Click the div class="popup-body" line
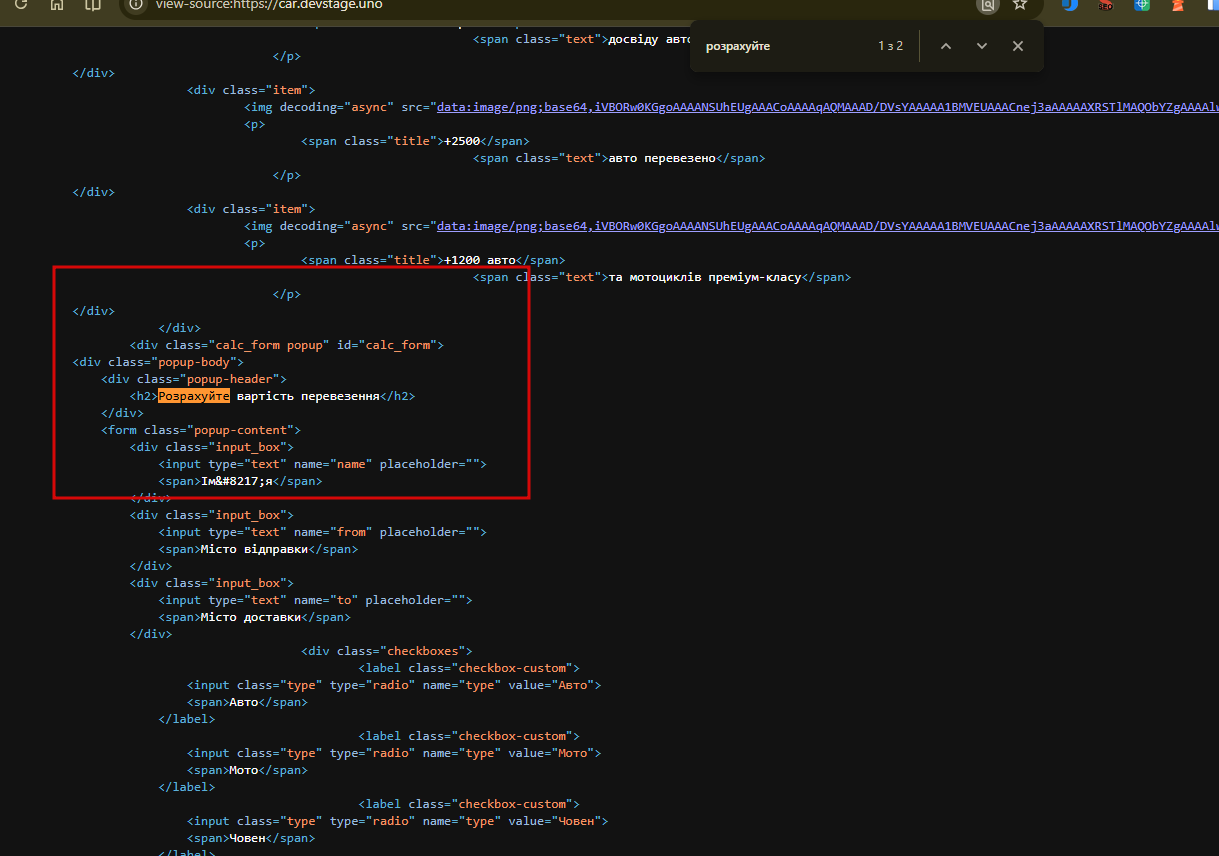Screen dimensions: 1219x856 [x=158, y=362]
